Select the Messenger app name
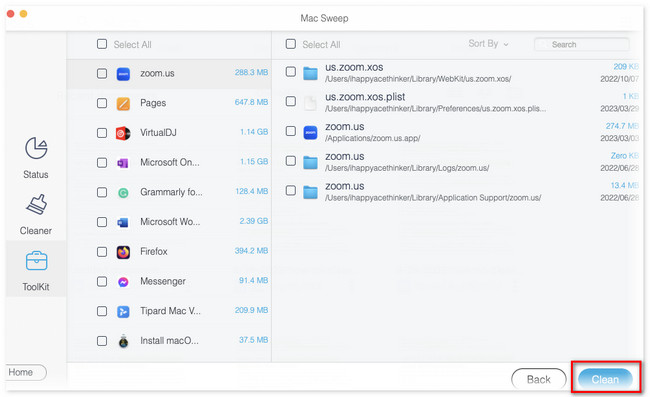This screenshot has height=397, width=650. coord(163,281)
